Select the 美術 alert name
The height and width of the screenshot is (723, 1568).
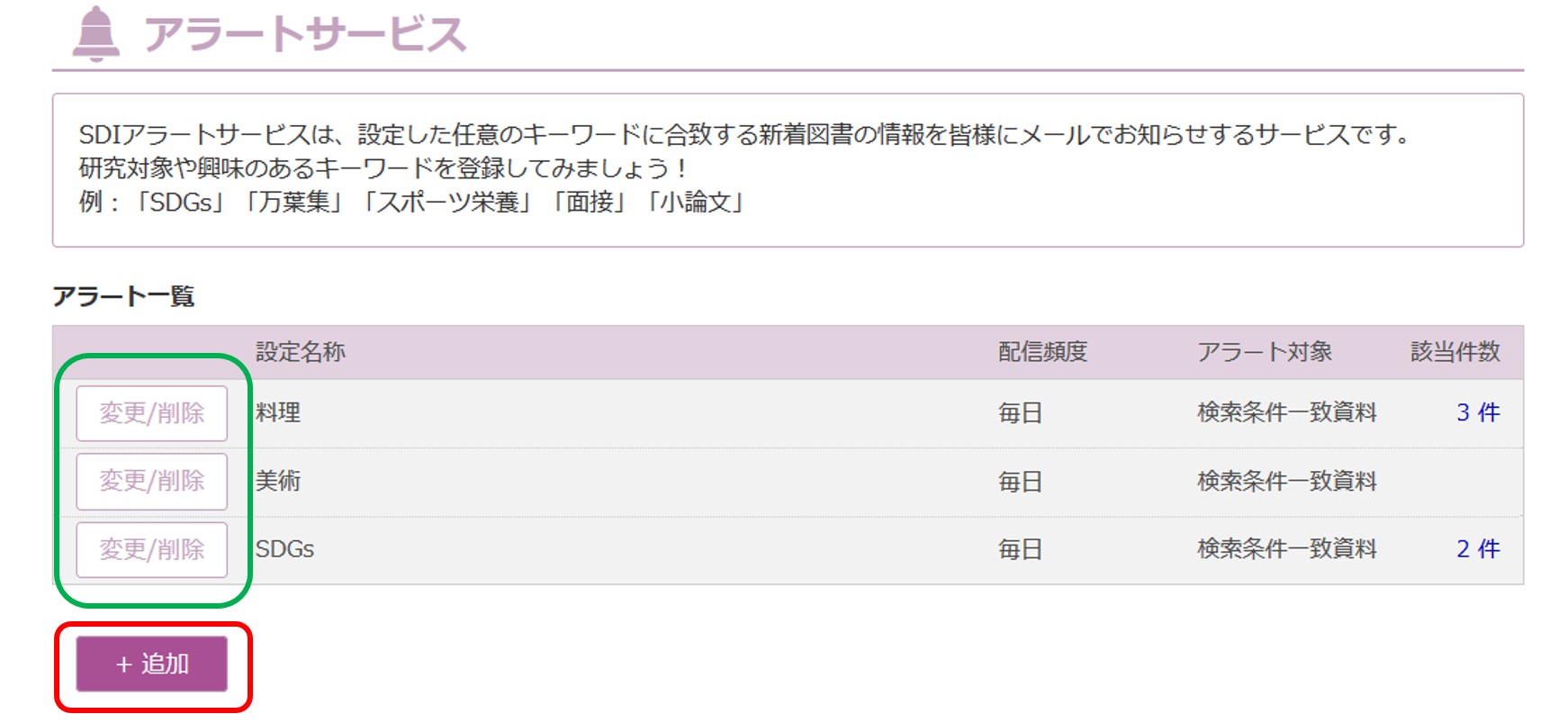pos(278,481)
